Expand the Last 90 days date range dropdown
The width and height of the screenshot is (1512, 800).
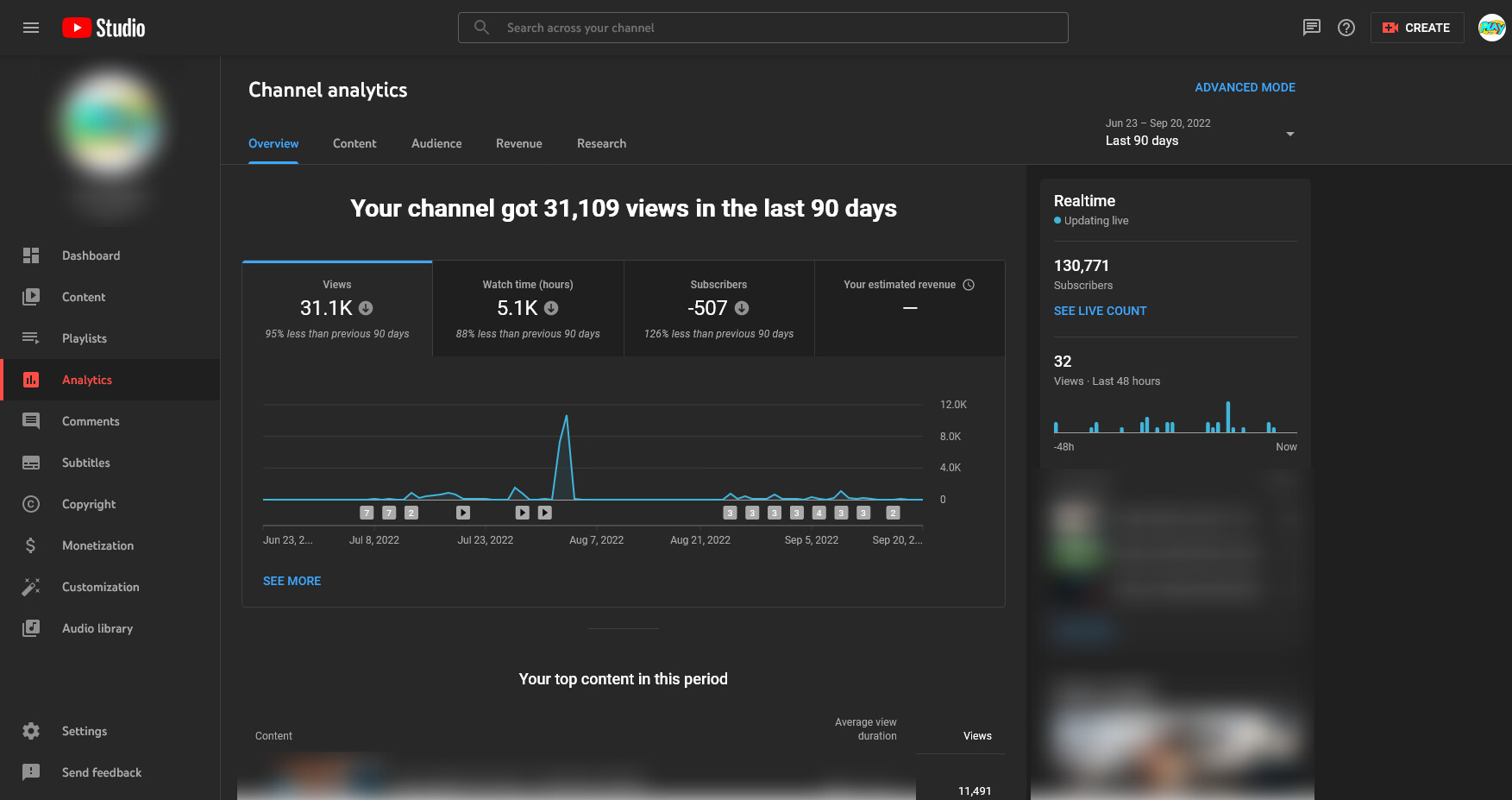click(1199, 133)
